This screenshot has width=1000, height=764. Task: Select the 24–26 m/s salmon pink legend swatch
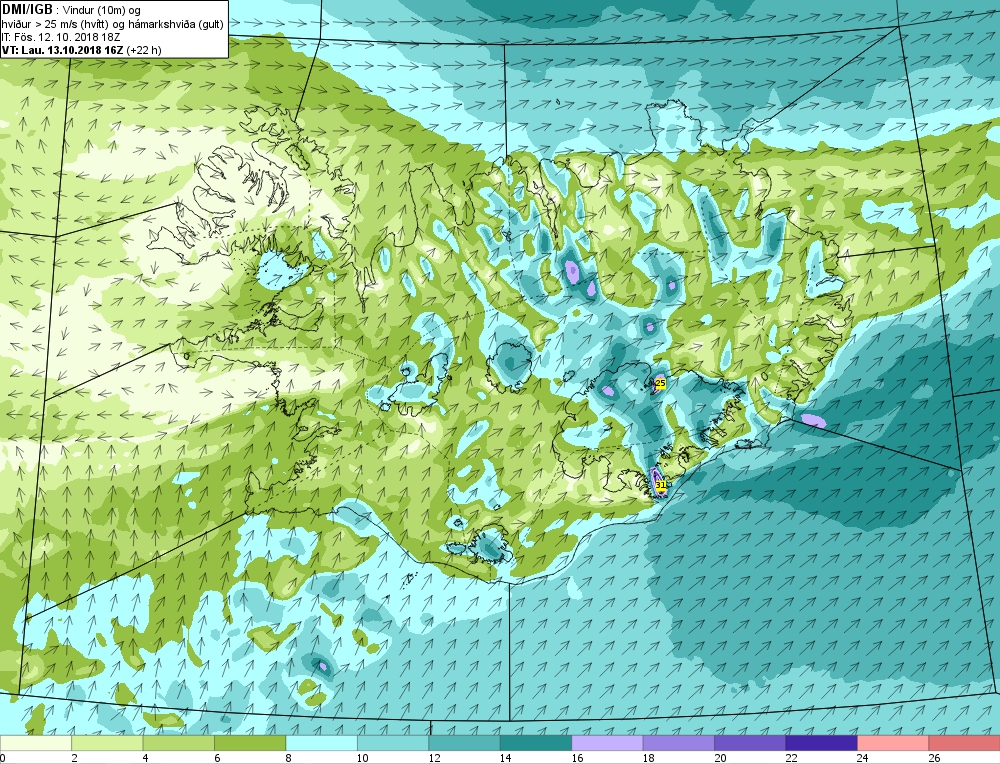[x=893, y=743]
